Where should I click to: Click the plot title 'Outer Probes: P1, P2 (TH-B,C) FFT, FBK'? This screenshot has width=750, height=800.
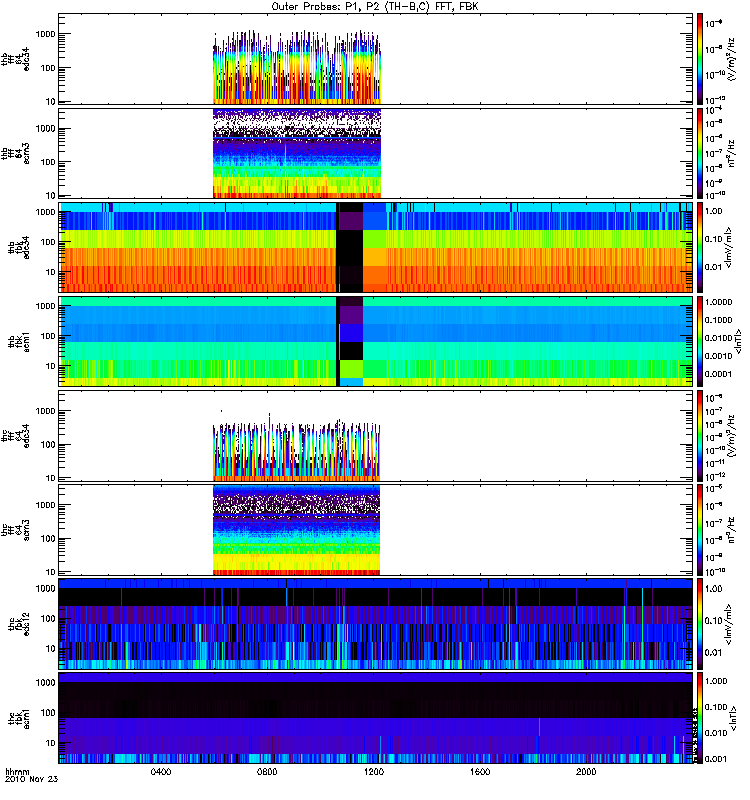(374, 7)
